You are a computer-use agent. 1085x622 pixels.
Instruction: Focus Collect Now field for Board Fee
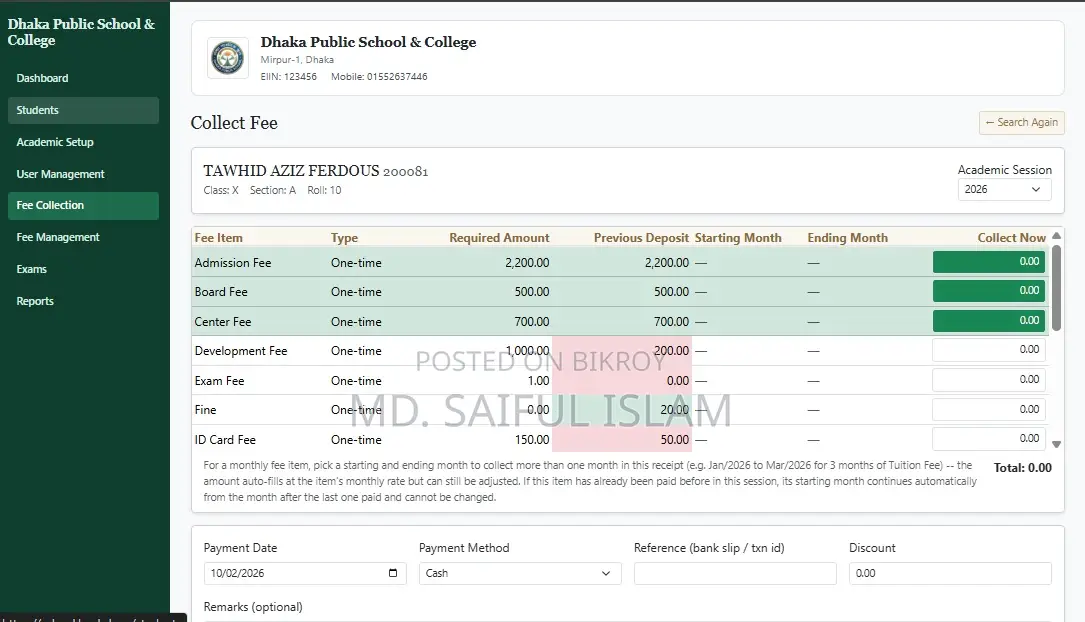pyautogui.click(x=988, y=291)
